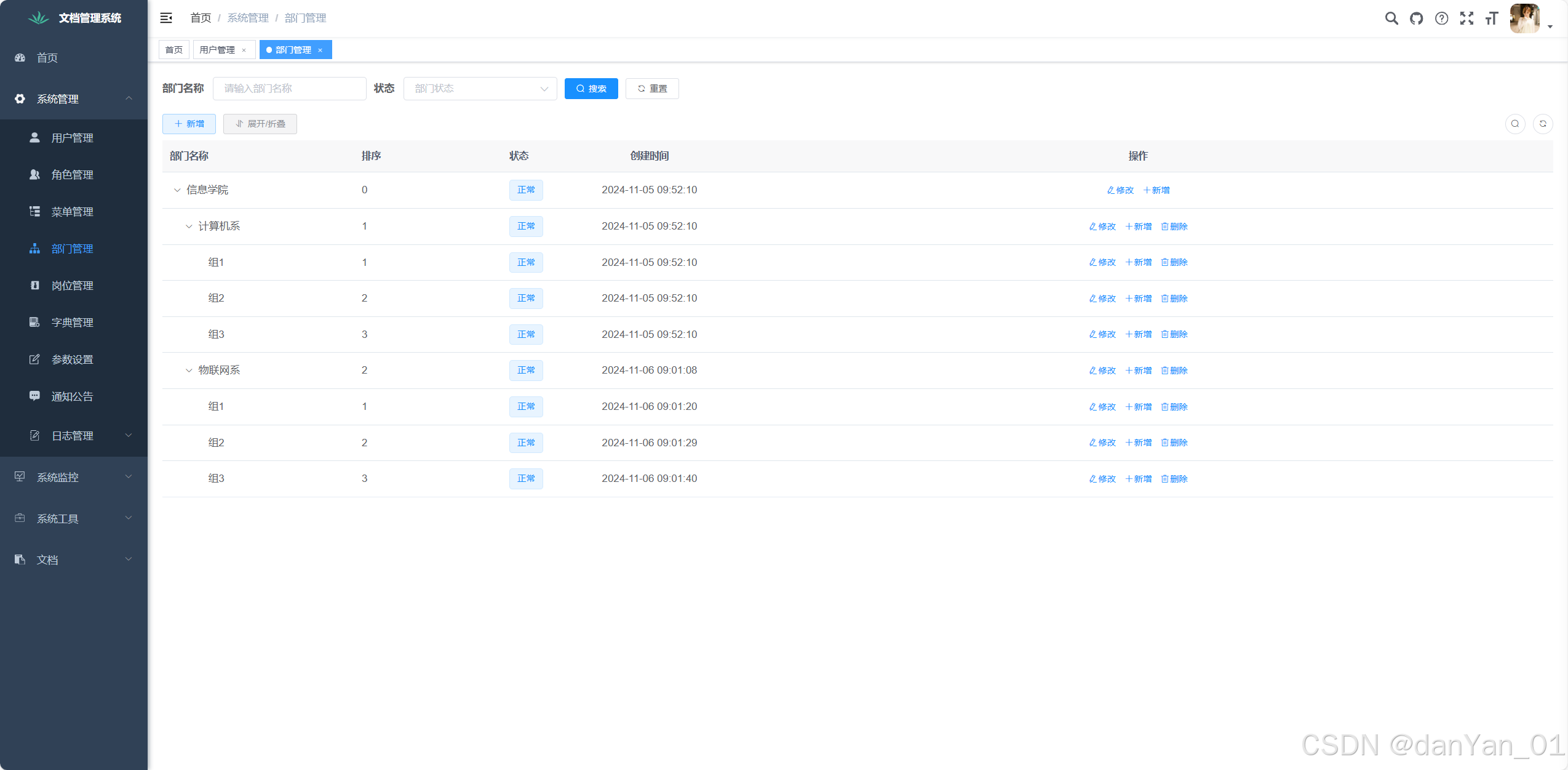Open the header search magnifier icon
The width and height of the screenshot is (1568, 770).
pyautogui.click(x=1391, y=18)
